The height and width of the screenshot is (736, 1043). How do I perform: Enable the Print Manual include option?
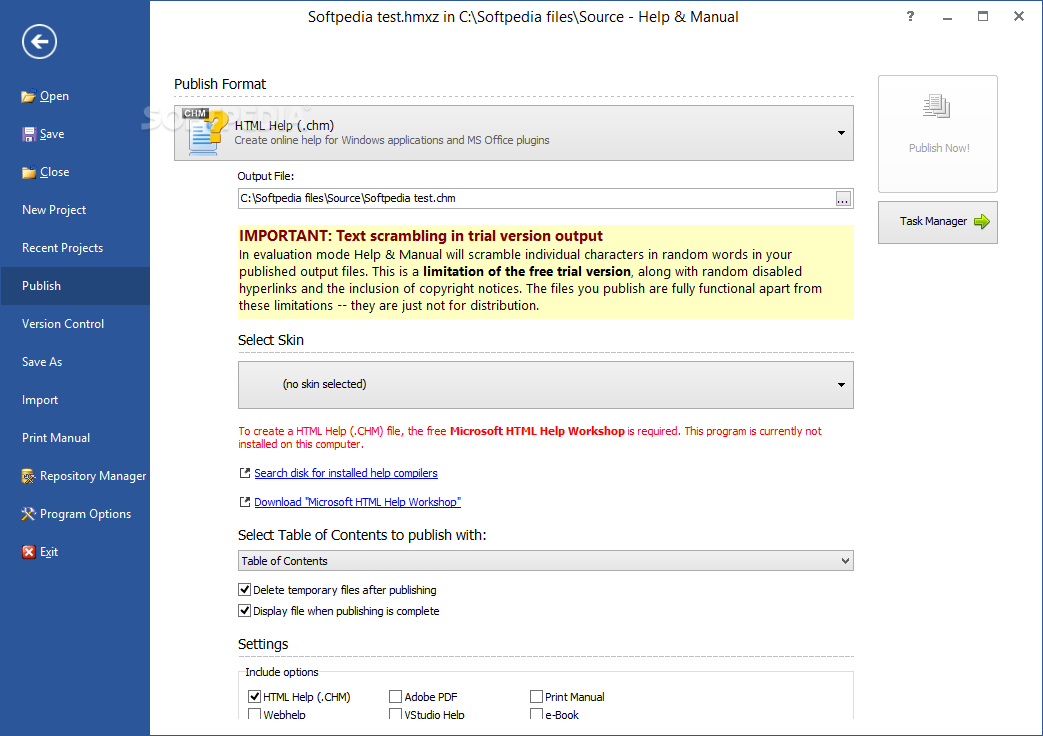point(536,697)
